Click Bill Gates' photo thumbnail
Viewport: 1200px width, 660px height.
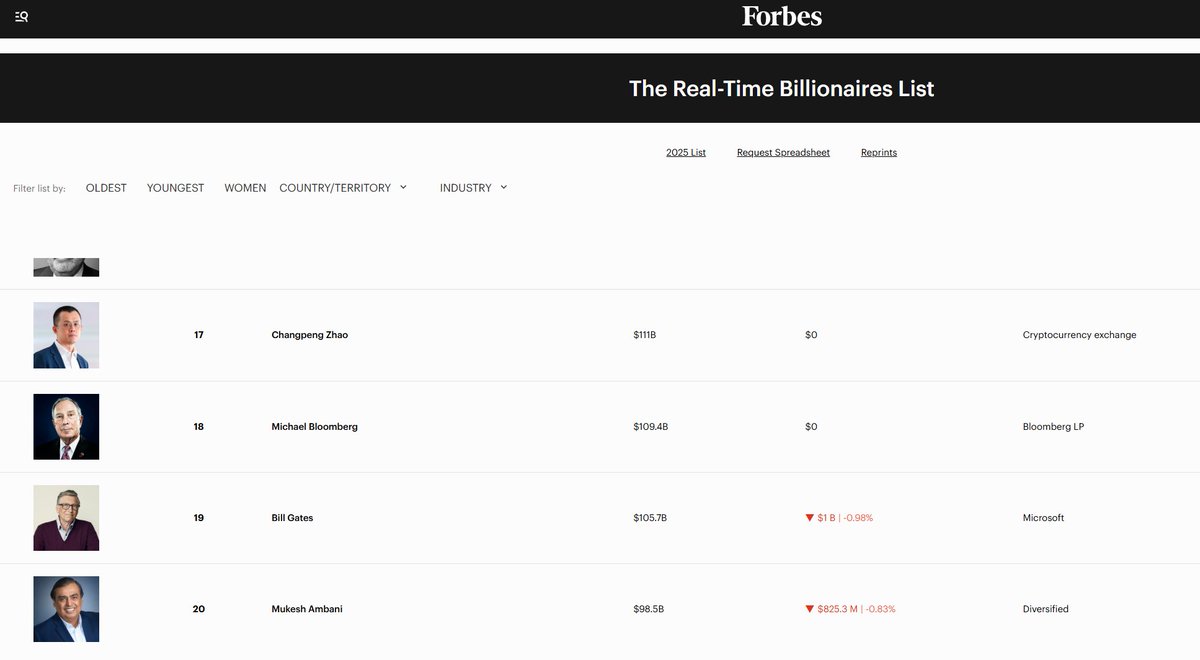point(66,518)
